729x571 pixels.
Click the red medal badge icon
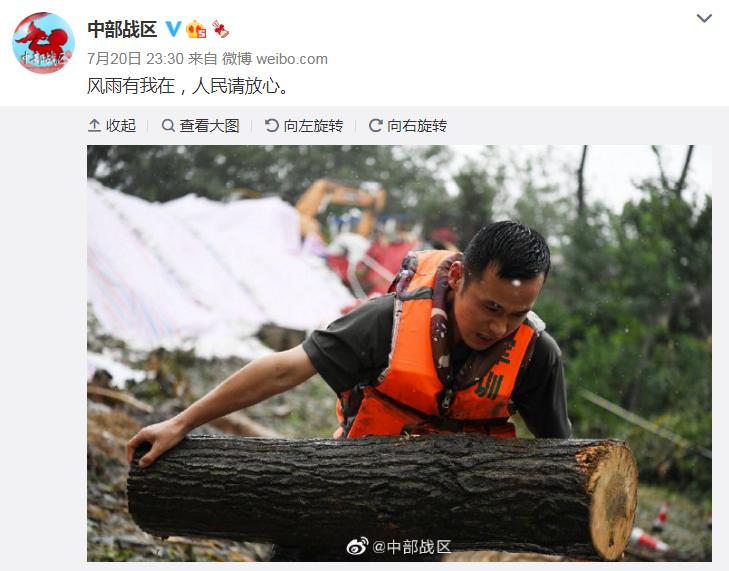tap(220, 29)
